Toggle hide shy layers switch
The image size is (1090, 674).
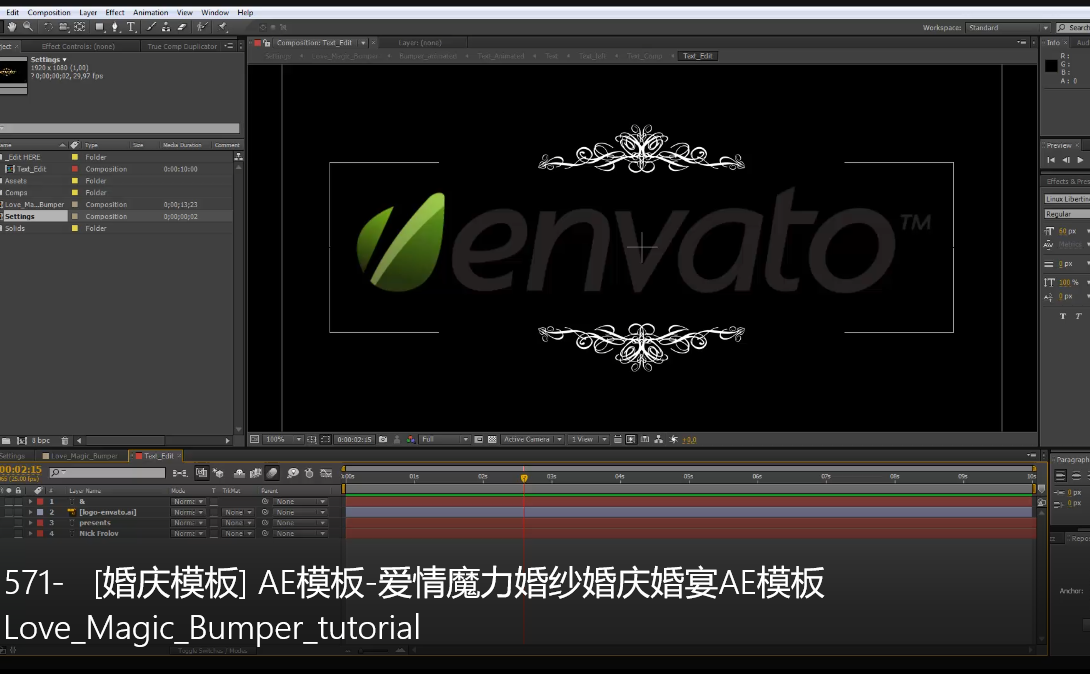click(239, 473)
